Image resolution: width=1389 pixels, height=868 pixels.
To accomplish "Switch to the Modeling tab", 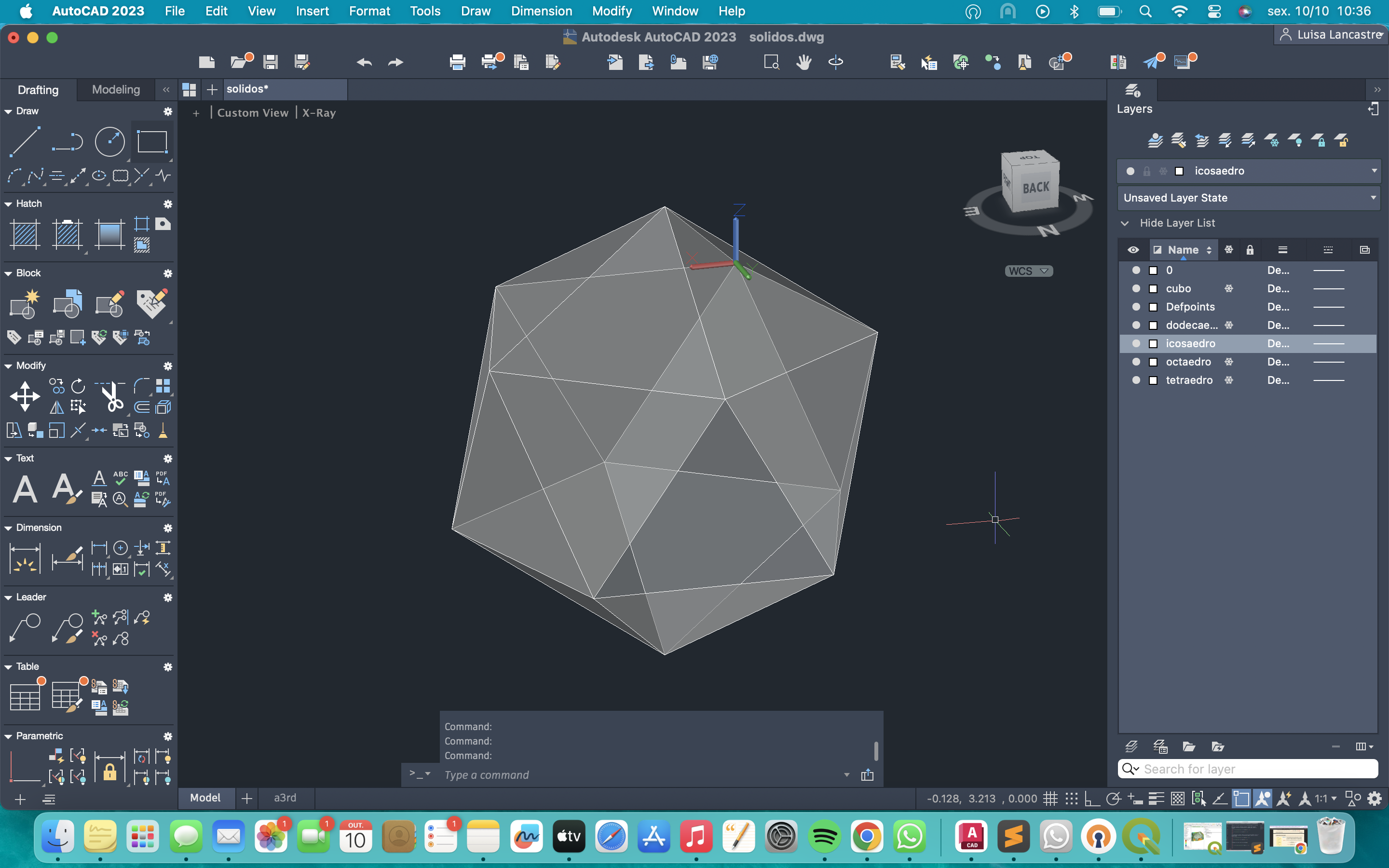I will point(116,90).
